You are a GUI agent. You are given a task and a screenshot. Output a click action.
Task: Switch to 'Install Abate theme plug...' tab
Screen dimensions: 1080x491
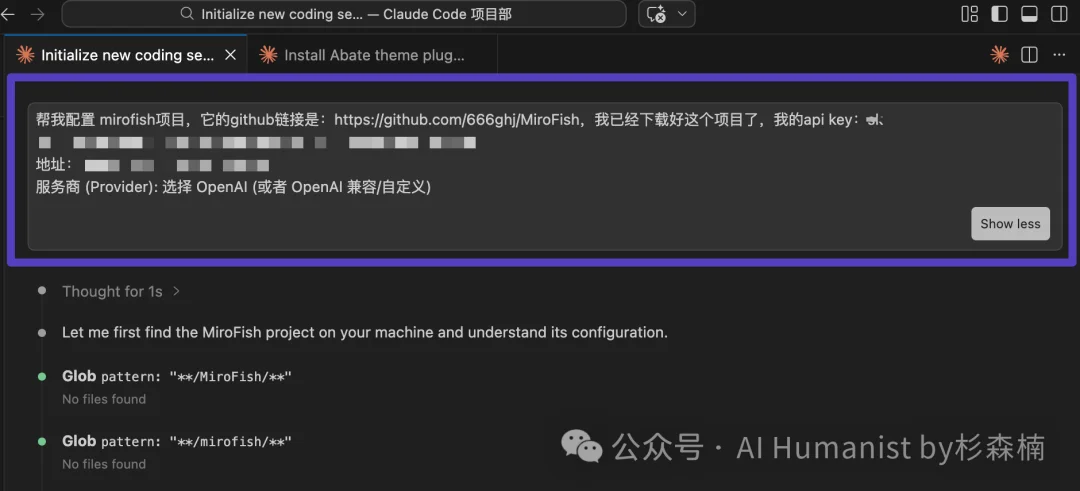click(373, 55)
